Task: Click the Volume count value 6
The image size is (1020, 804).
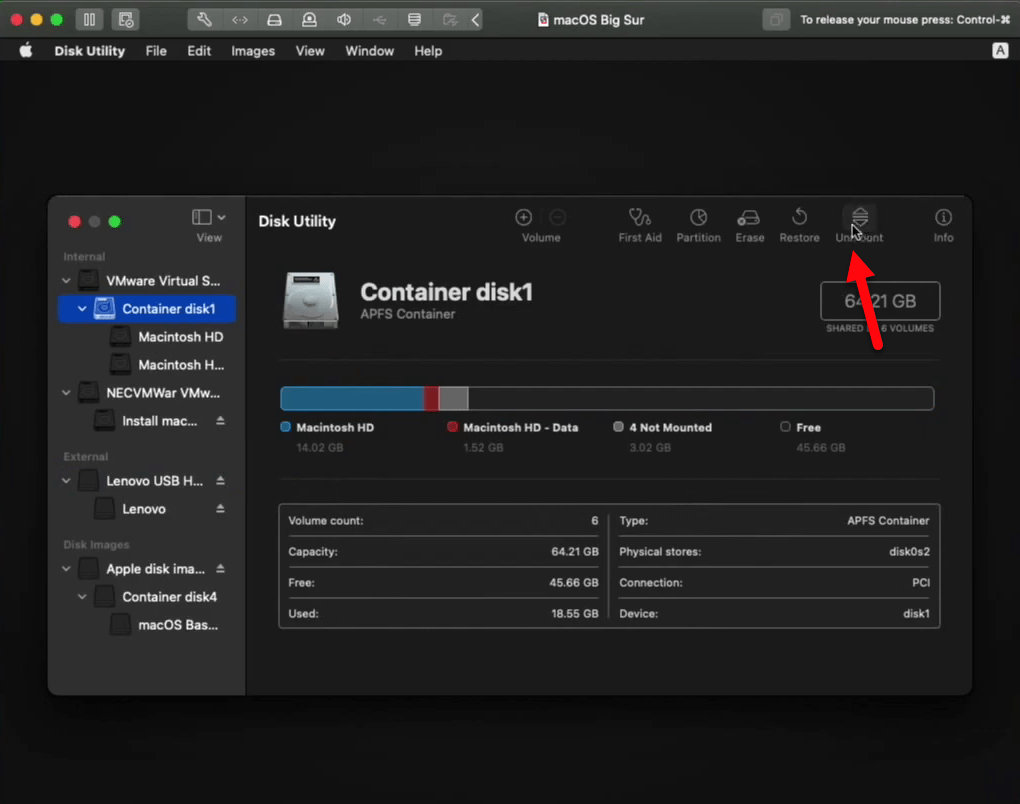Action: (595, 520)
